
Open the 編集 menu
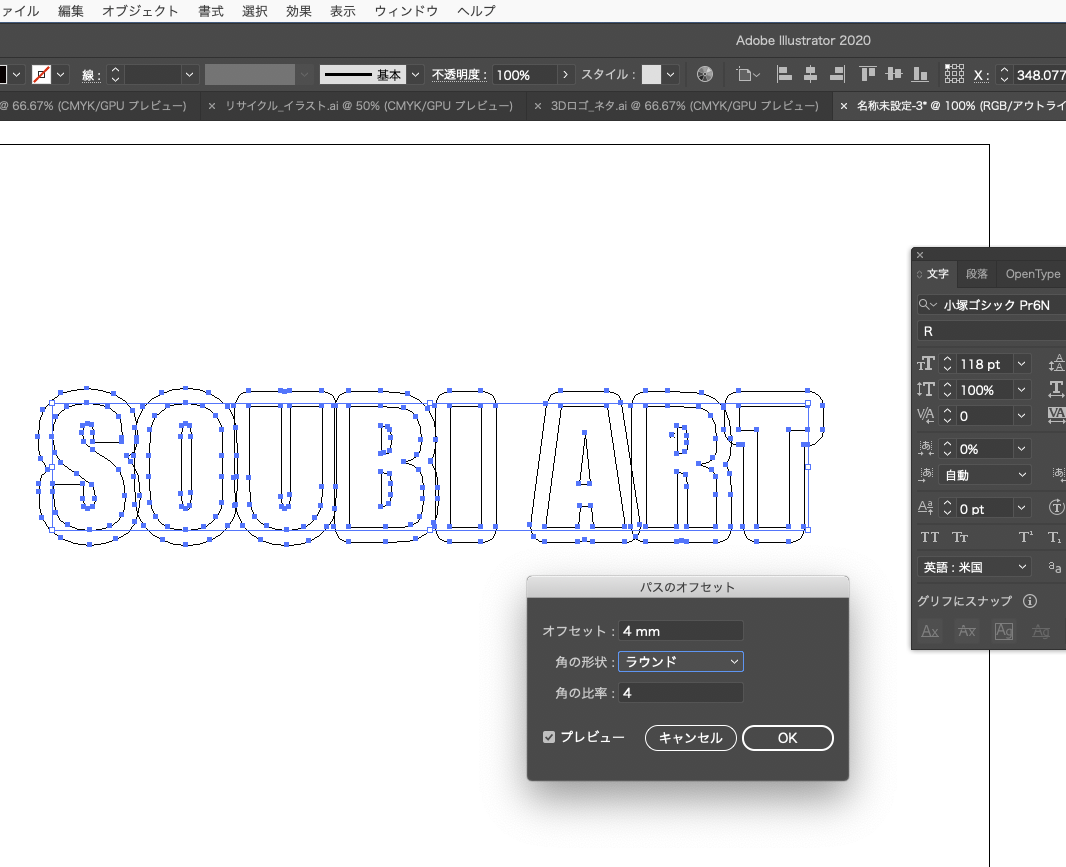pos(71,11)
